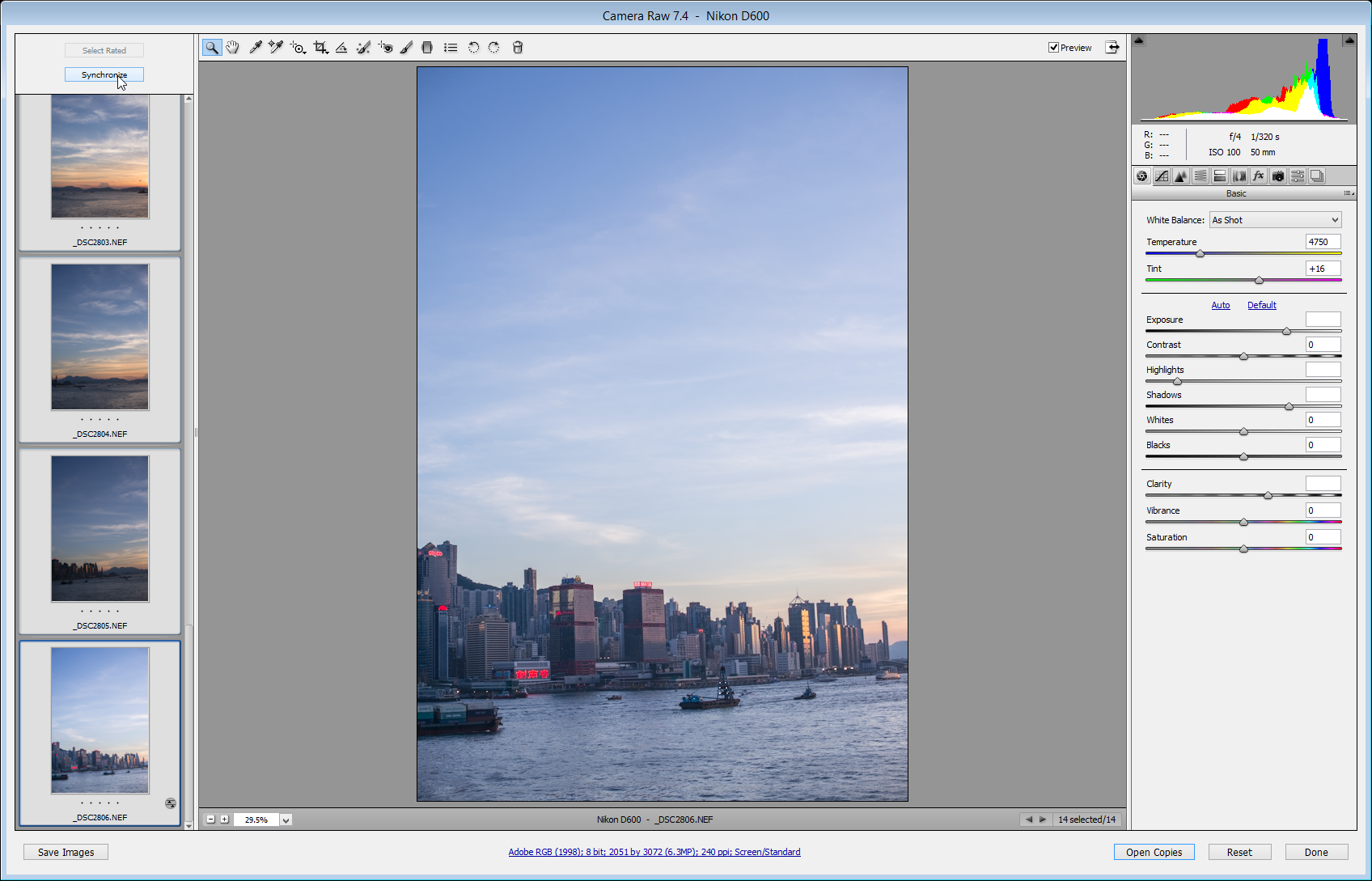
Task: Rotate image 90 degrees clockwise
Action: [x=494, y=48]
